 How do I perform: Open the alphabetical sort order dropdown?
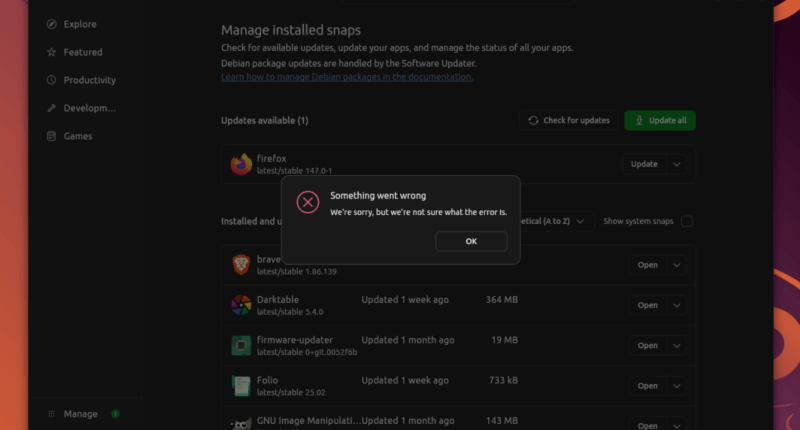(560, 221)
